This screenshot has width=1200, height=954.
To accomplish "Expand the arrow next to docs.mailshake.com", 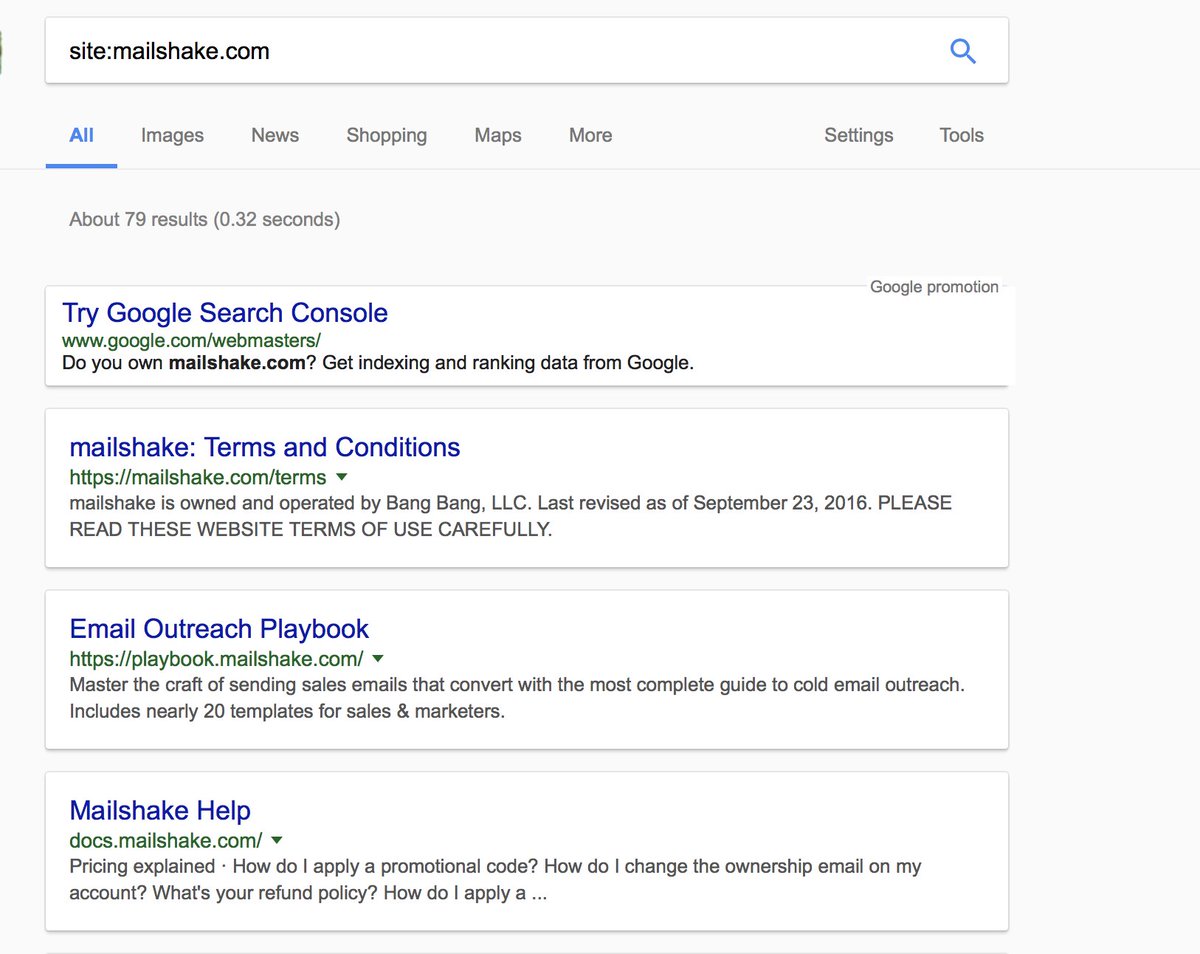I will click(277, 840).
